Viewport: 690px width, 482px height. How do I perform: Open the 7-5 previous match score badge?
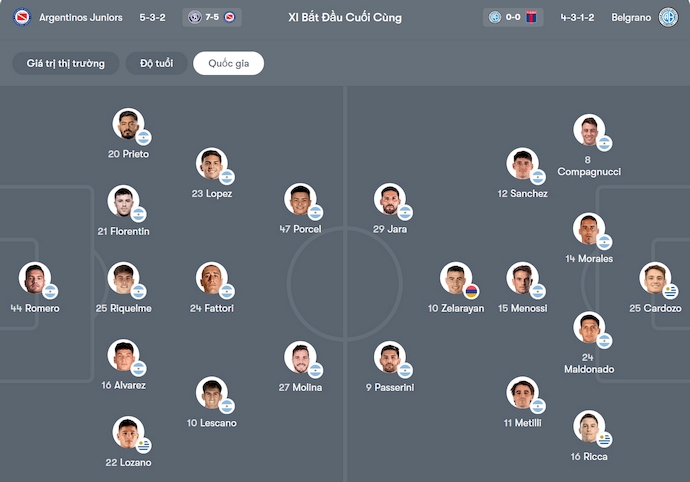pos(213,17)
